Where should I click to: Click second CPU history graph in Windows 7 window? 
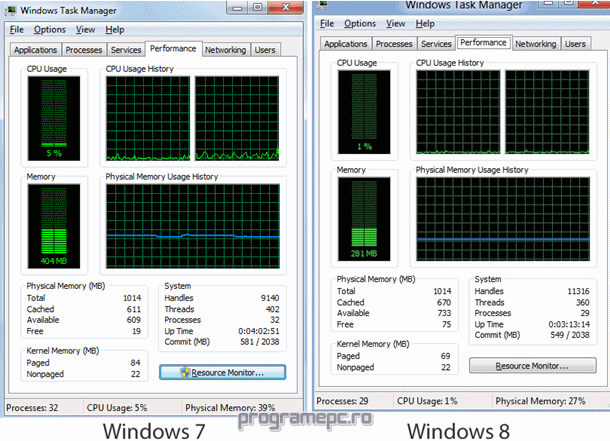click(237, 118)
